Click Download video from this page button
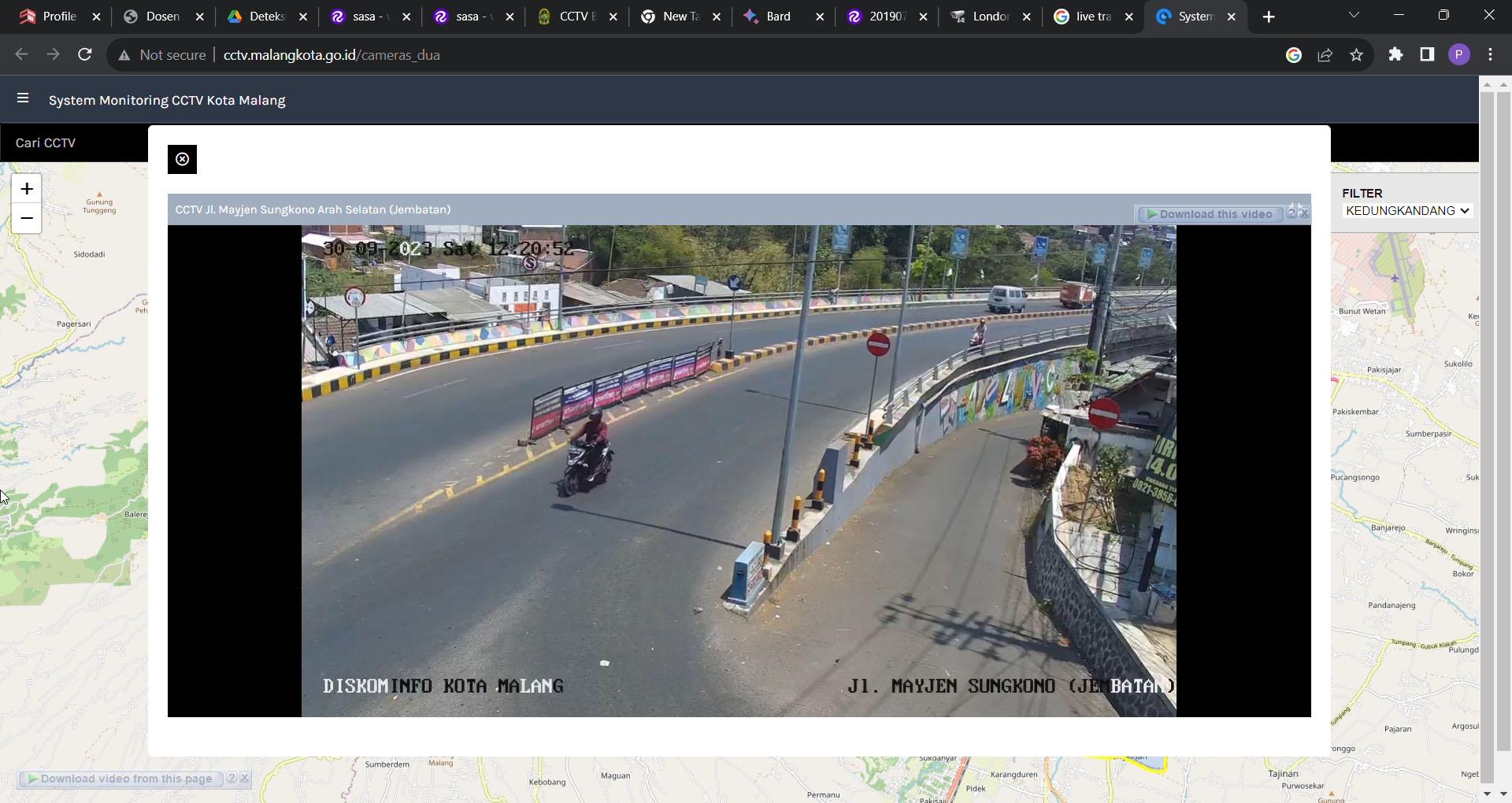This screenshot has width=1512, height=803. pos(120,779)
